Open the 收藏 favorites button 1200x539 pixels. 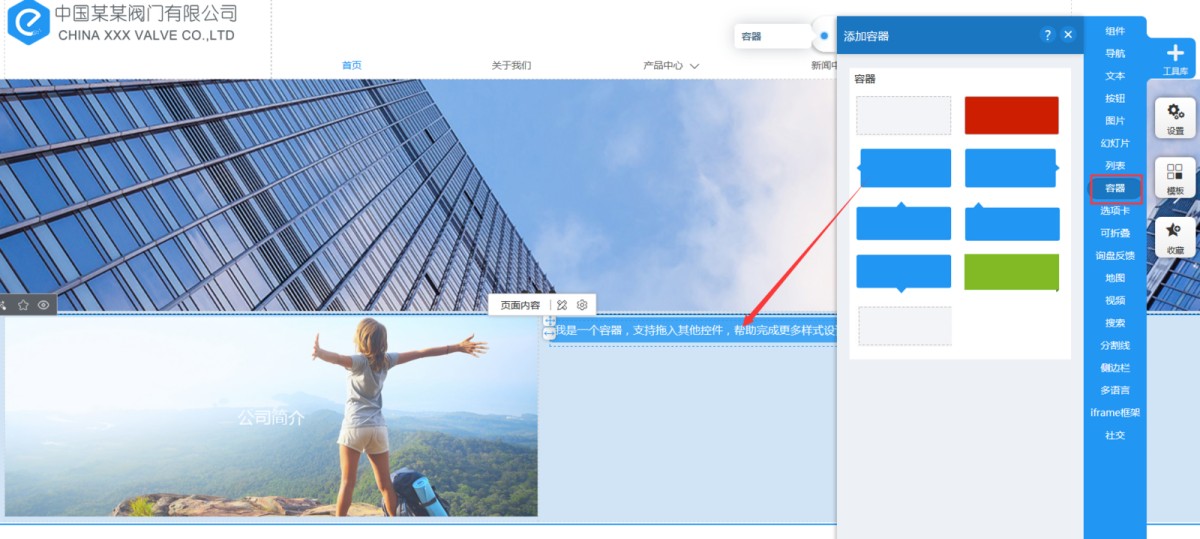tap(1175, 237)
